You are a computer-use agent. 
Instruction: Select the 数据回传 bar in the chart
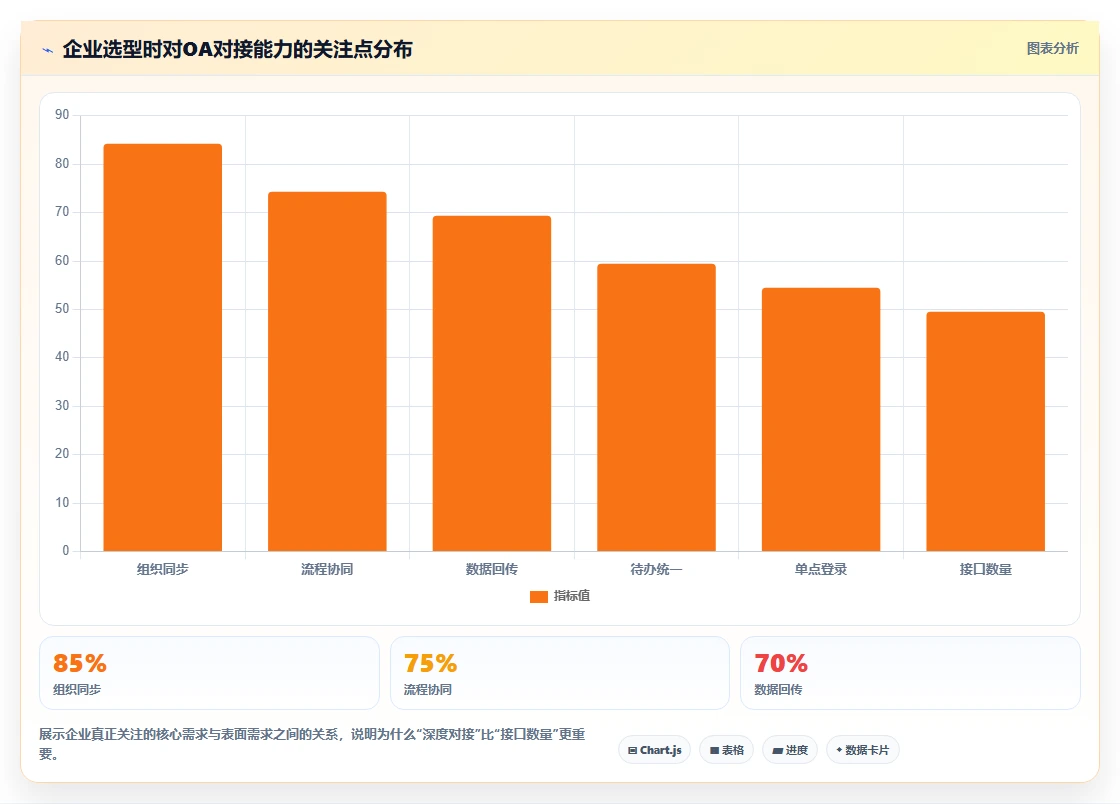point(491,383)
